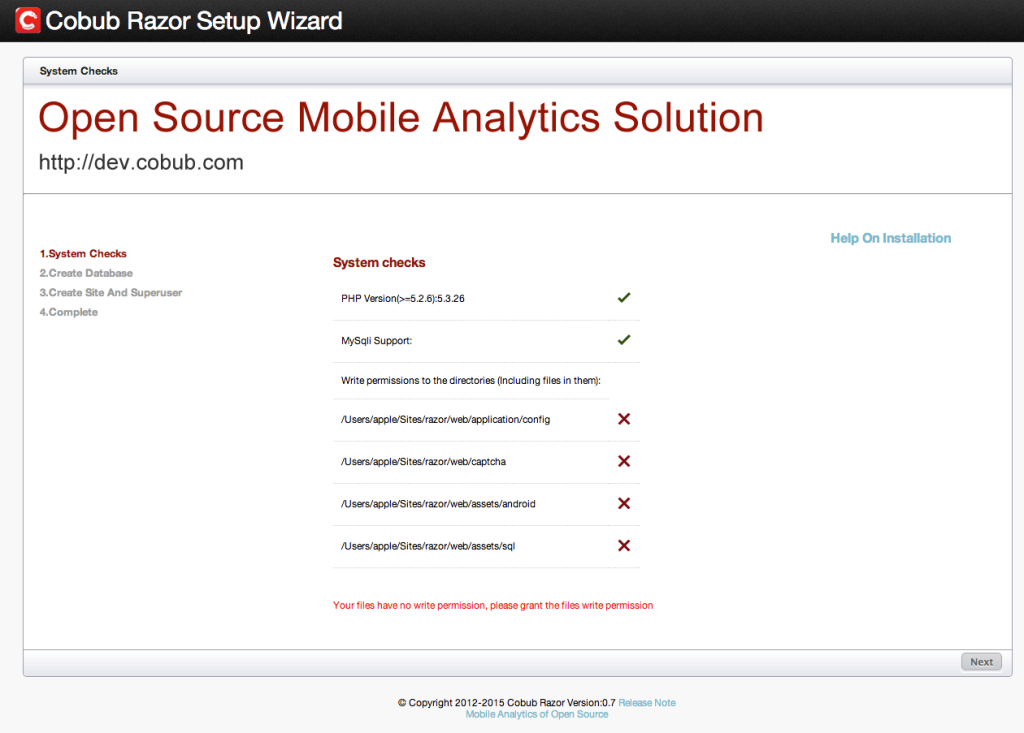The height and width of the screenshot is (733, 1024).
Task: Click the /Users/apple/Sites/razor/web/assets/android path
Action: (438, 504)
